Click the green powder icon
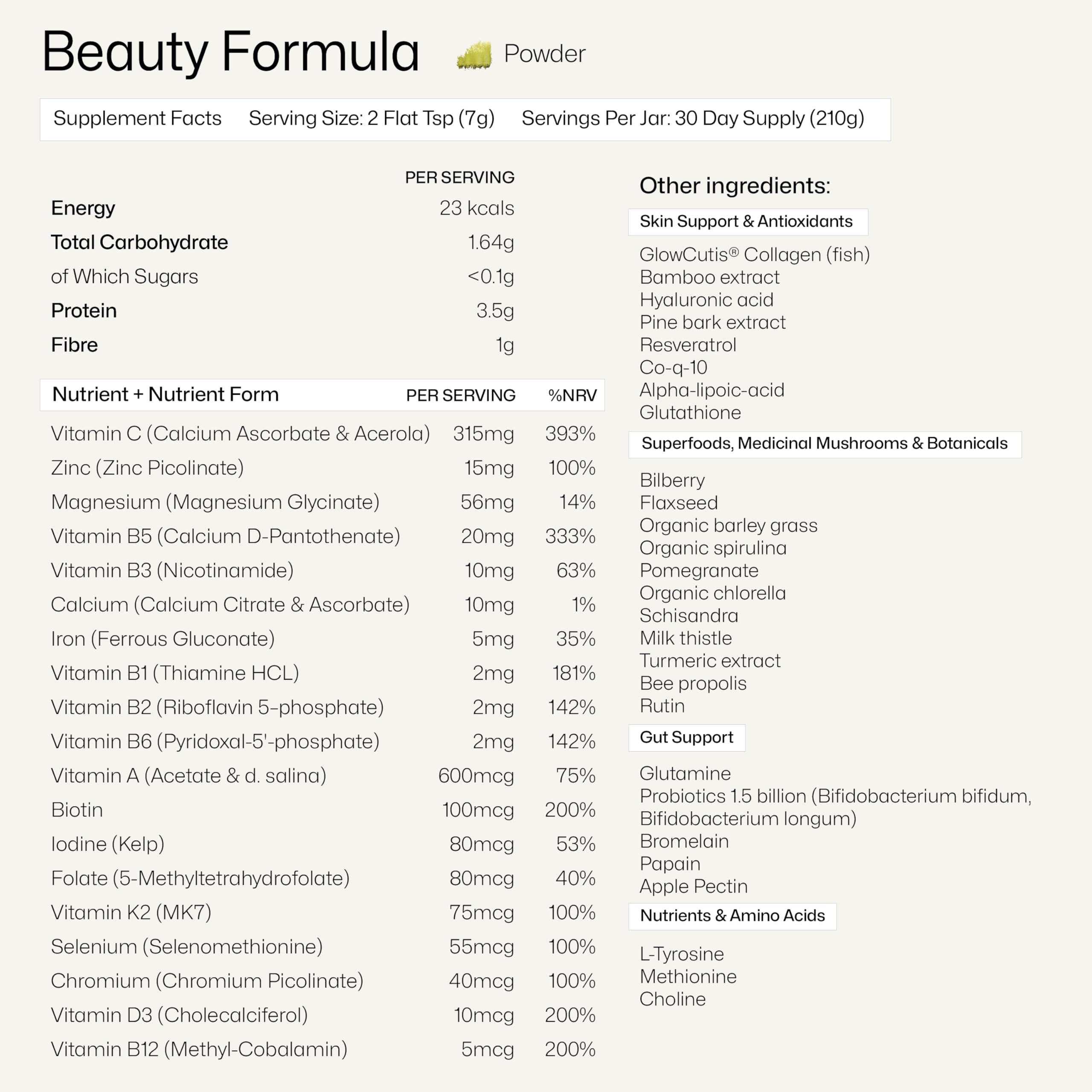 tap(473, 55)
